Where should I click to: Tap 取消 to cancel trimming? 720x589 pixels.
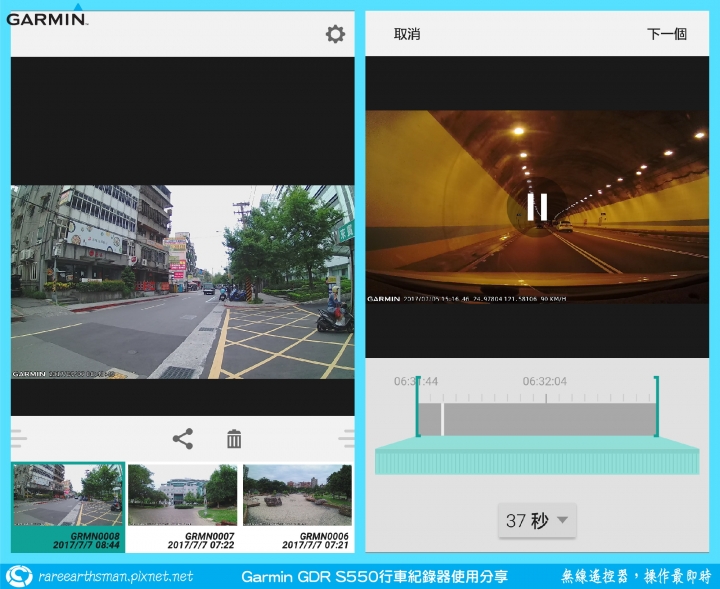coord(407,34)
